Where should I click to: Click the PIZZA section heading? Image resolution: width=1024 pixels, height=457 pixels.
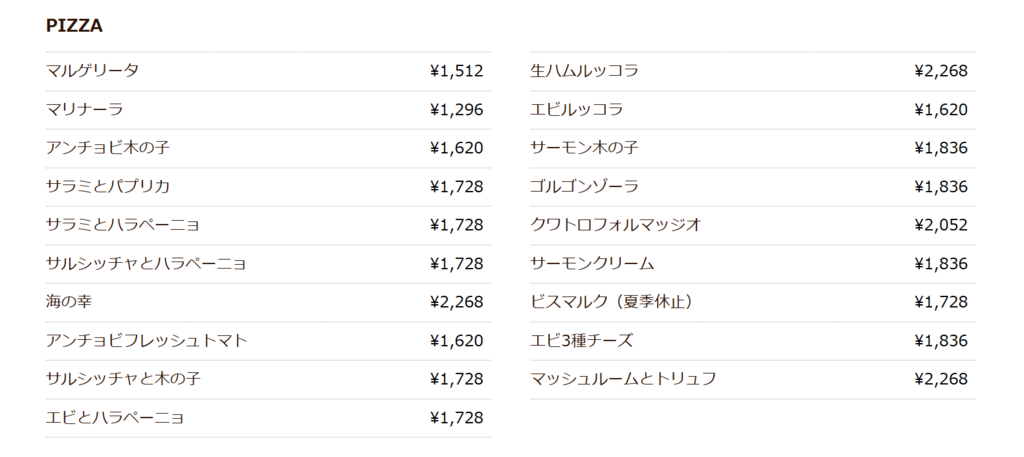(x=74, y=26)
